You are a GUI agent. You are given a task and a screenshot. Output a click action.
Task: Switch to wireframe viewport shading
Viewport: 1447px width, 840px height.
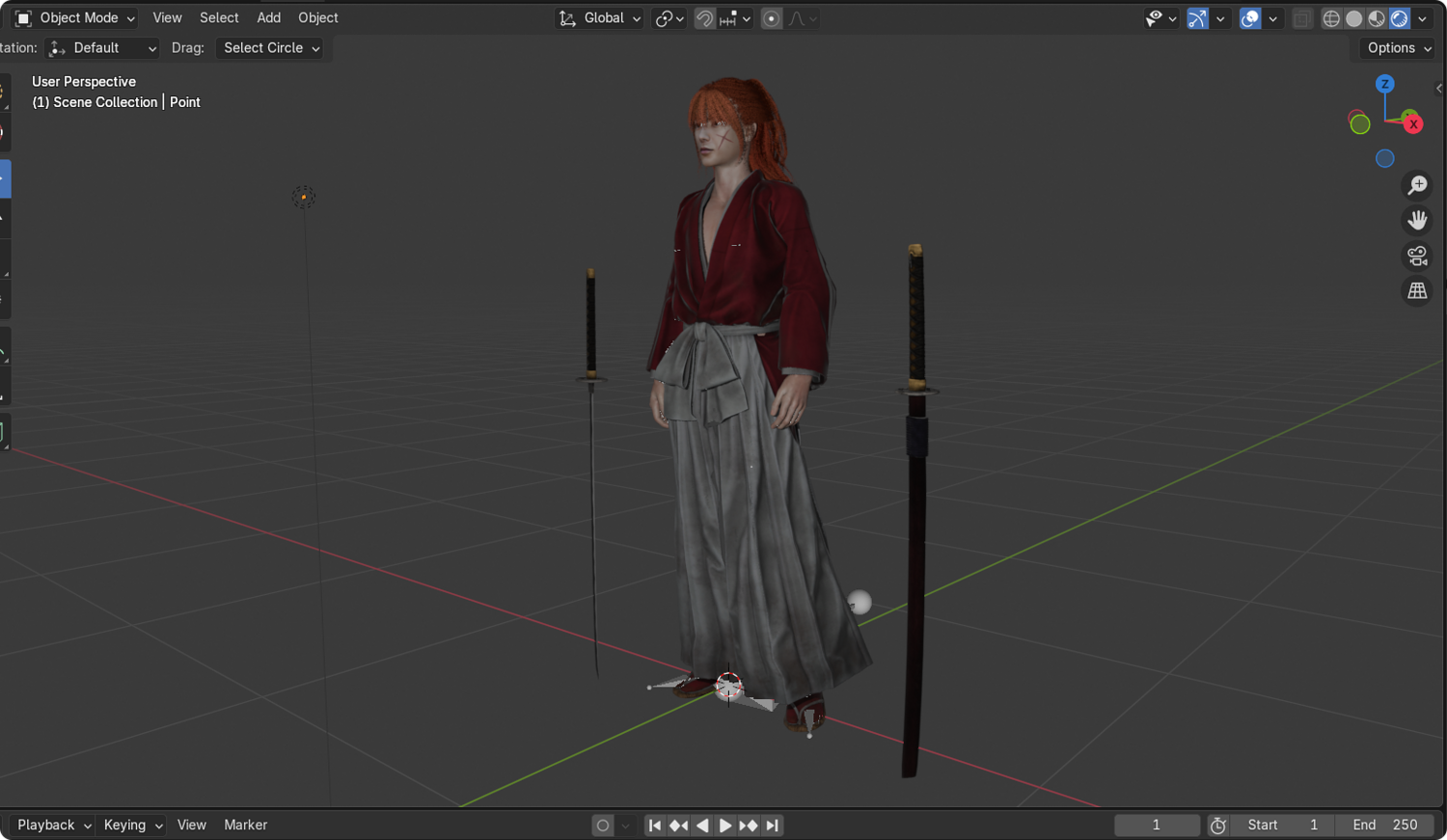[x=1331, y=18]
